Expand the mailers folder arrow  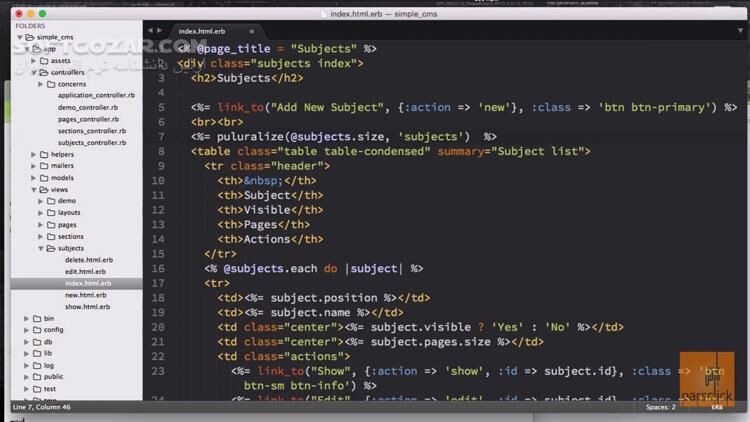pyautogui.click(x=33, y=166)
